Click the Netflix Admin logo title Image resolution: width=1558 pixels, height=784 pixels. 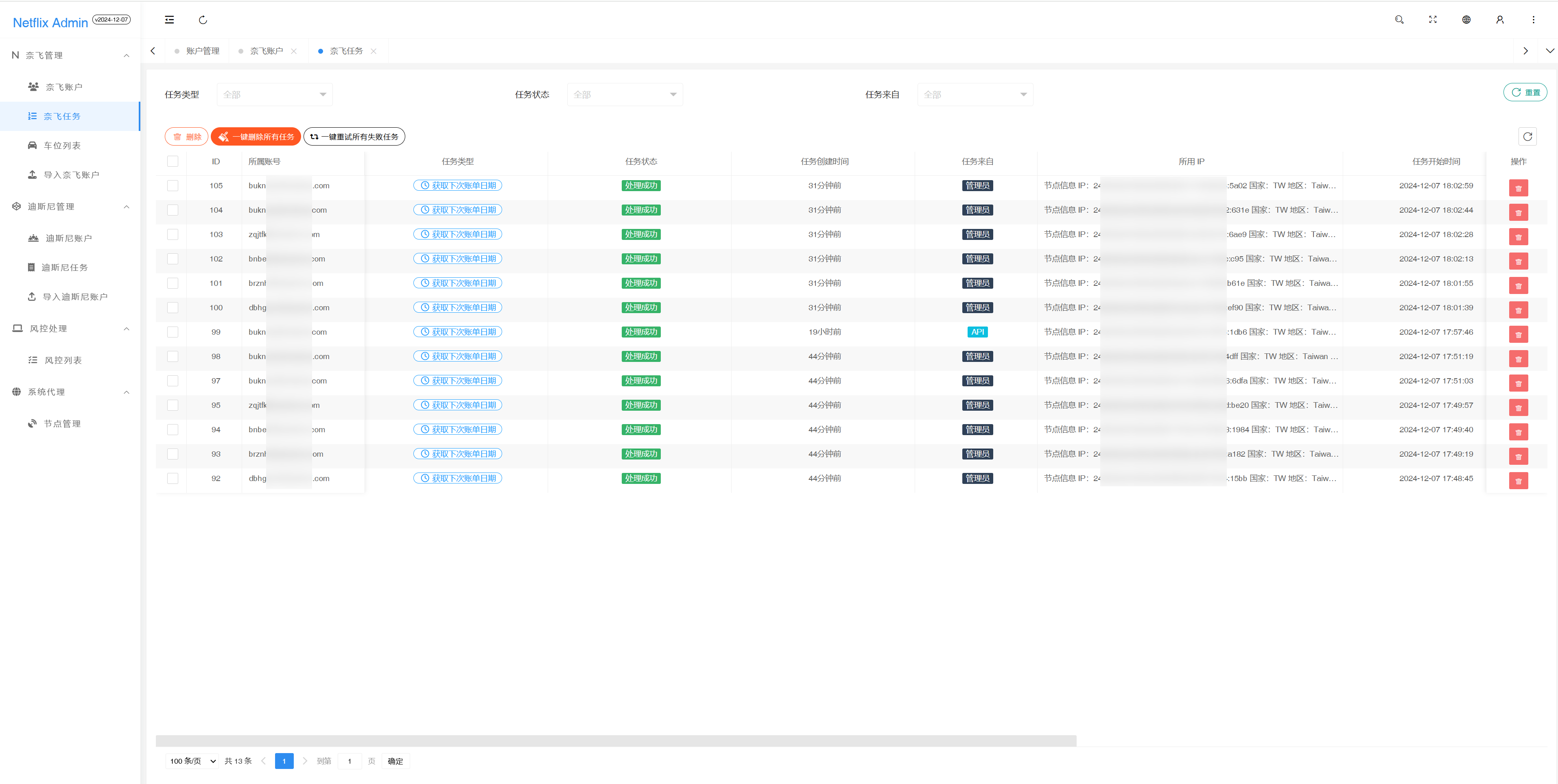click(51, 23)
